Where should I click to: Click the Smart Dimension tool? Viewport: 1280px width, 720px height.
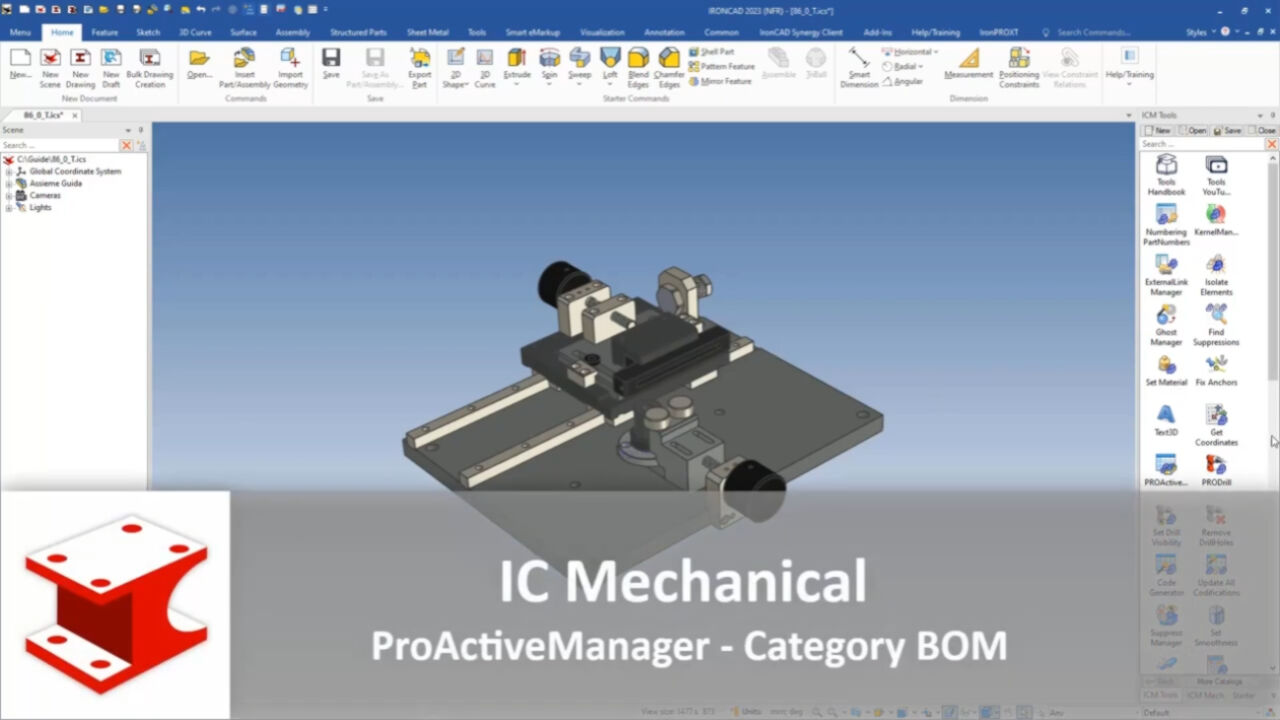tap(859, 66)
